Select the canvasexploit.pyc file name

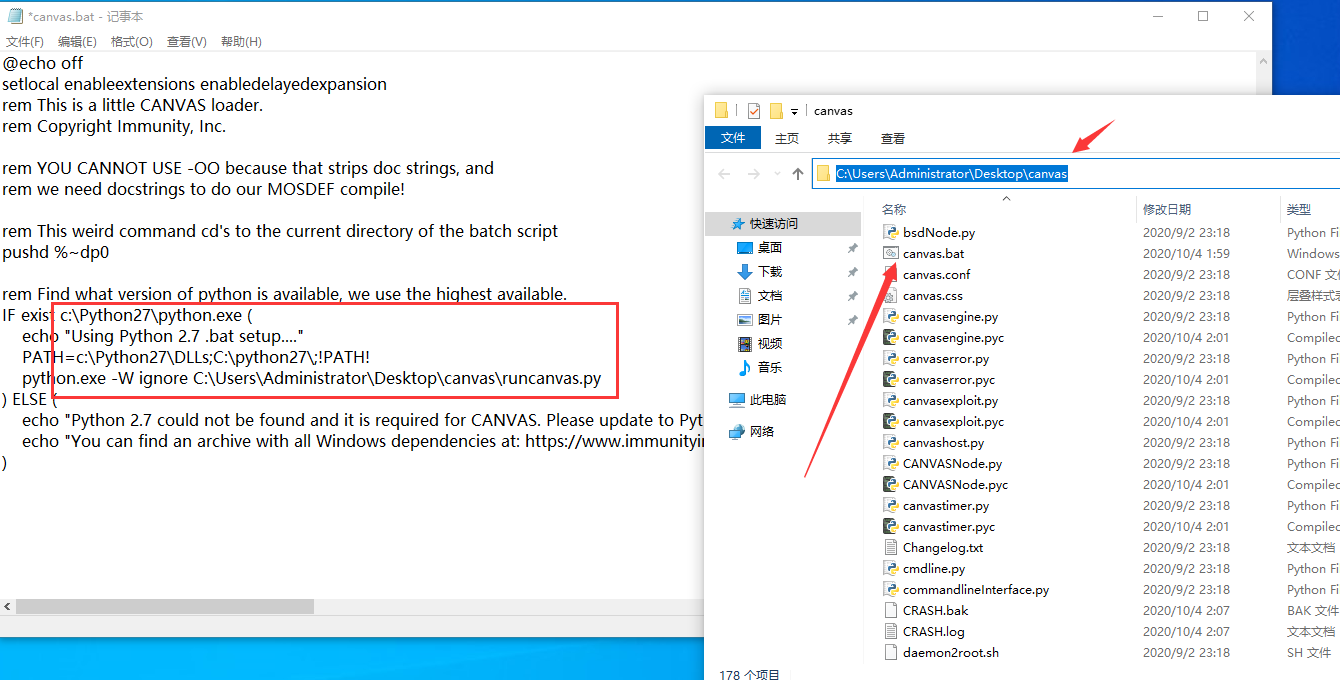pos(953,421)
